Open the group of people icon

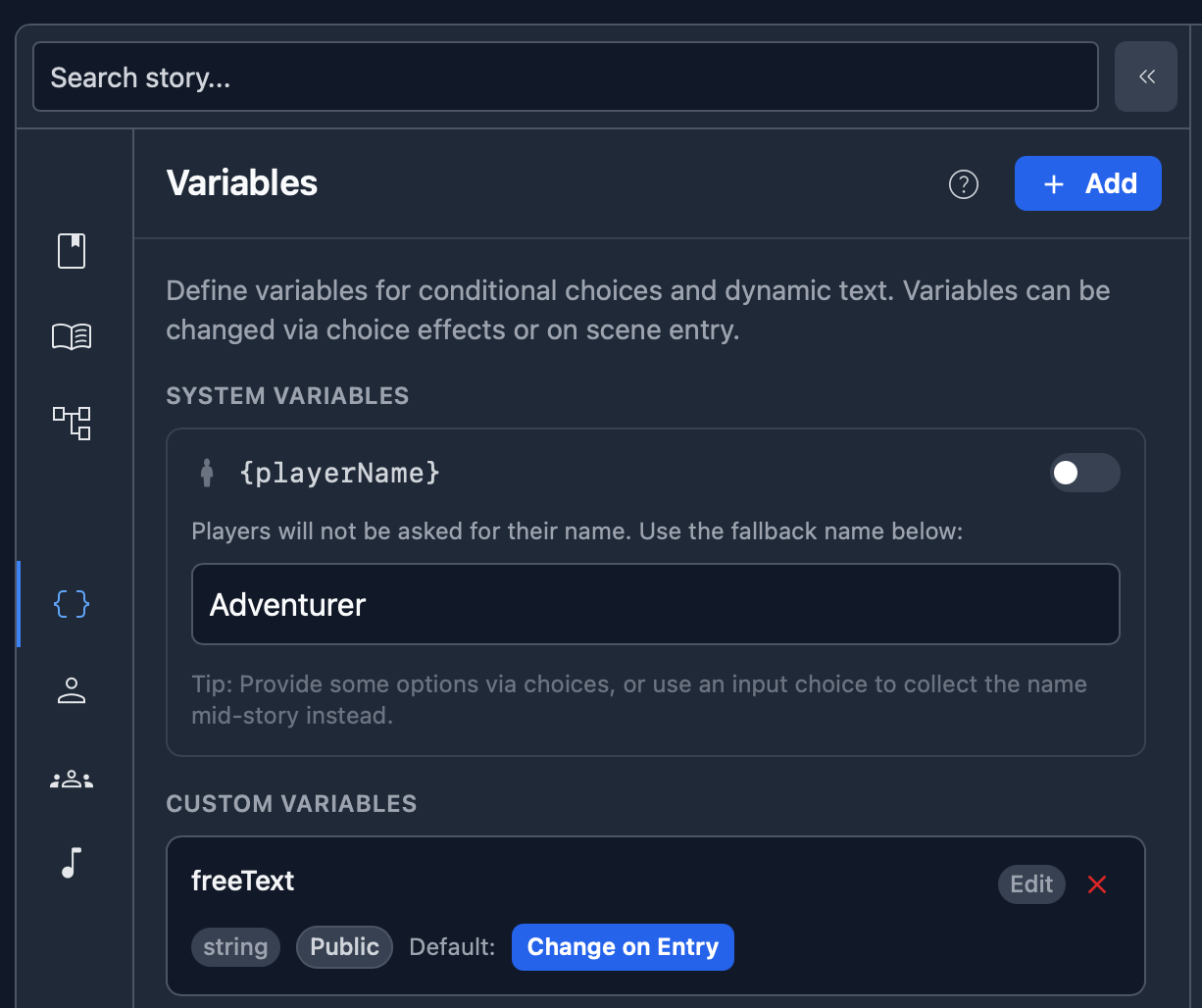click(72, 780)
